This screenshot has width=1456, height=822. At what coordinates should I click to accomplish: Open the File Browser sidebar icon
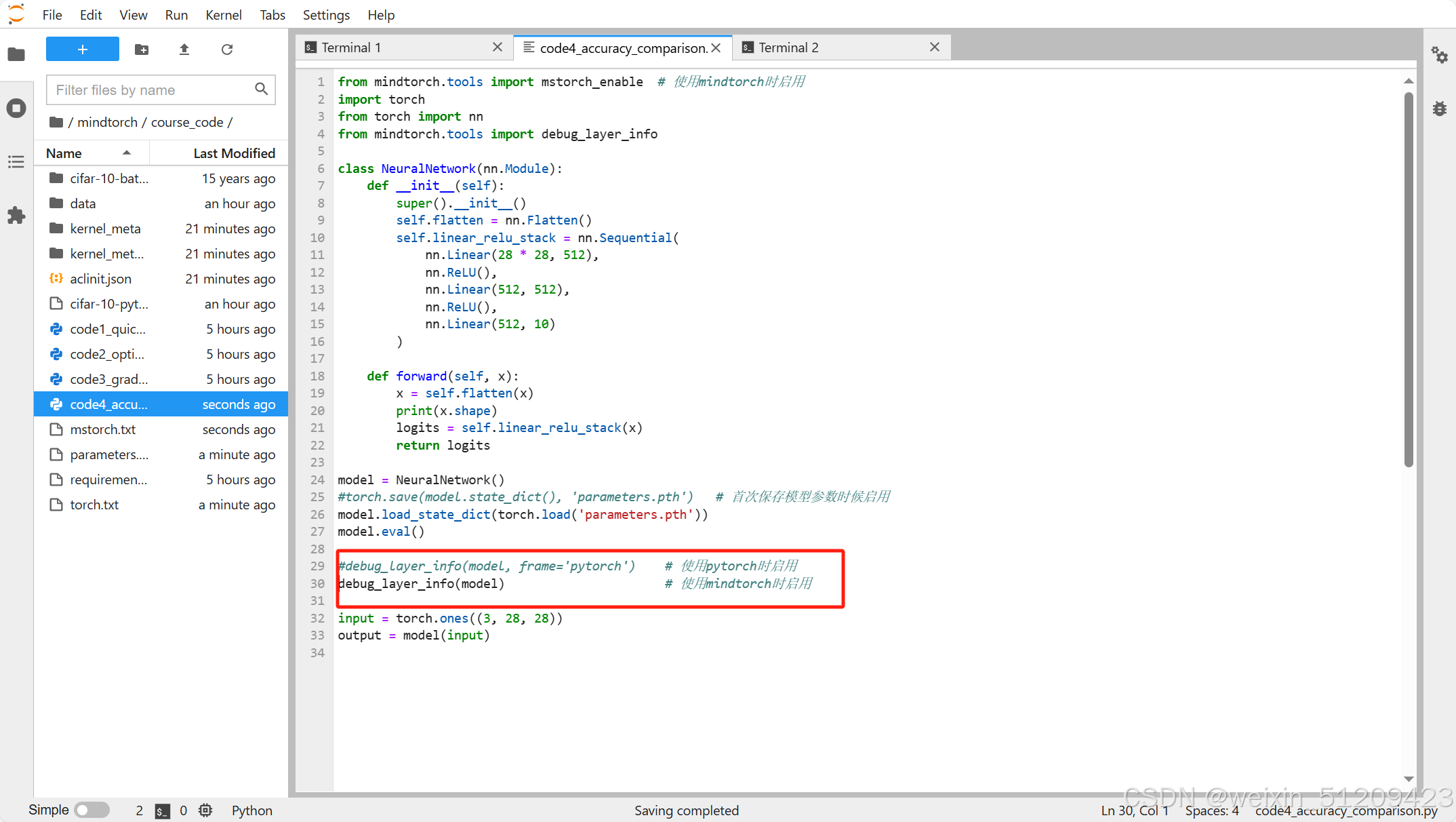point(16,54)
